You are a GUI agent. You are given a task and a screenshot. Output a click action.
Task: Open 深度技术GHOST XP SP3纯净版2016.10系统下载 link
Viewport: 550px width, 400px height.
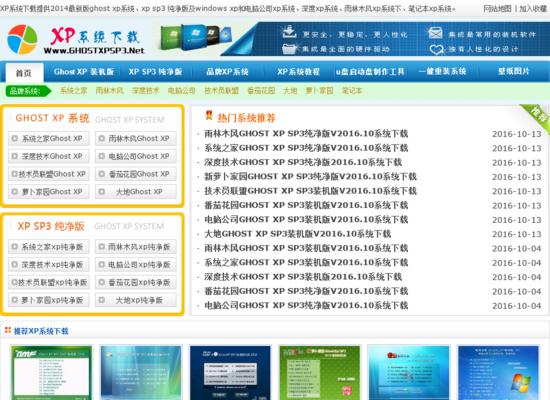303,162
